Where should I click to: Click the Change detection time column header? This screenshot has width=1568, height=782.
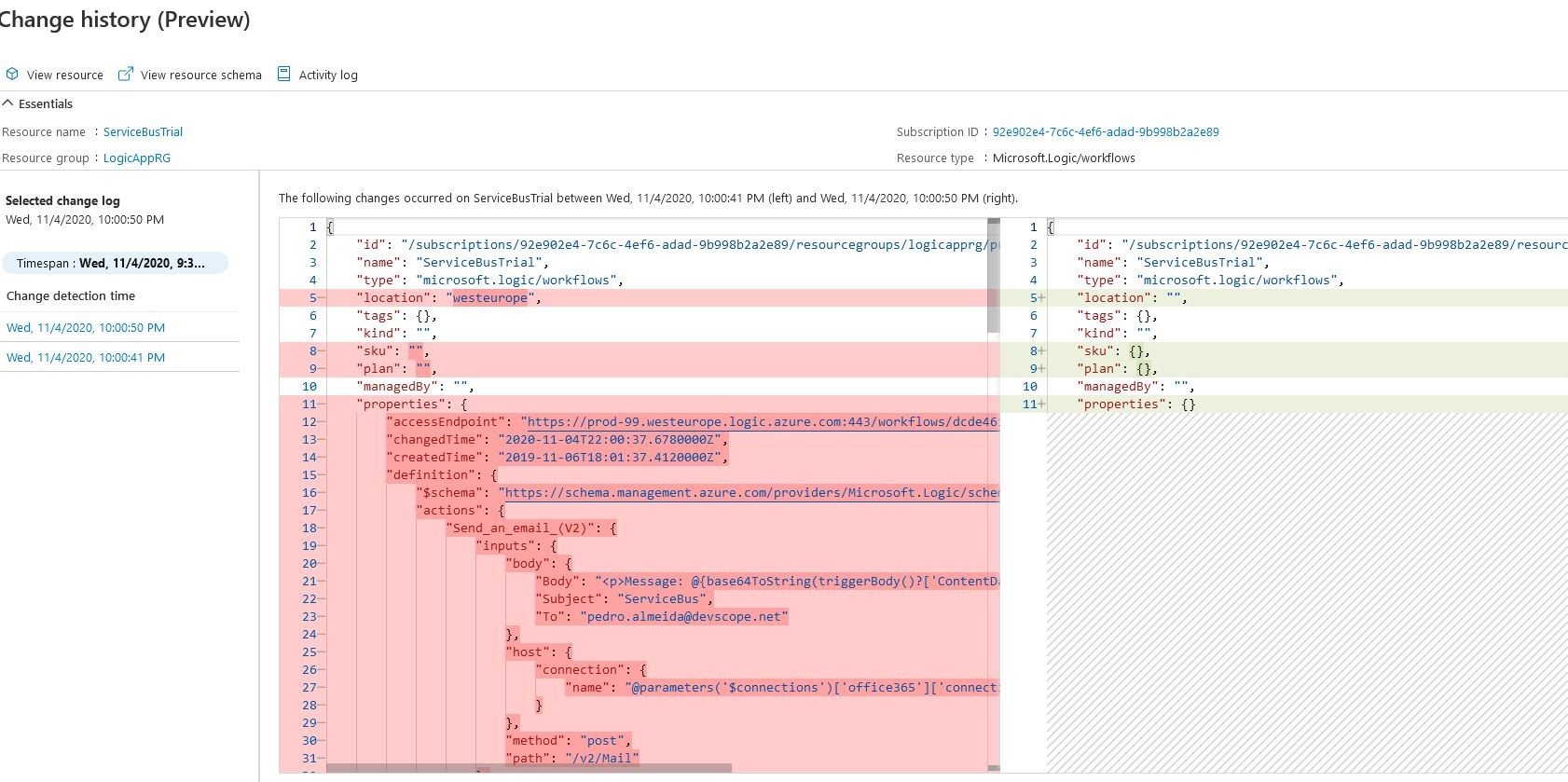[x=71, y=296]
